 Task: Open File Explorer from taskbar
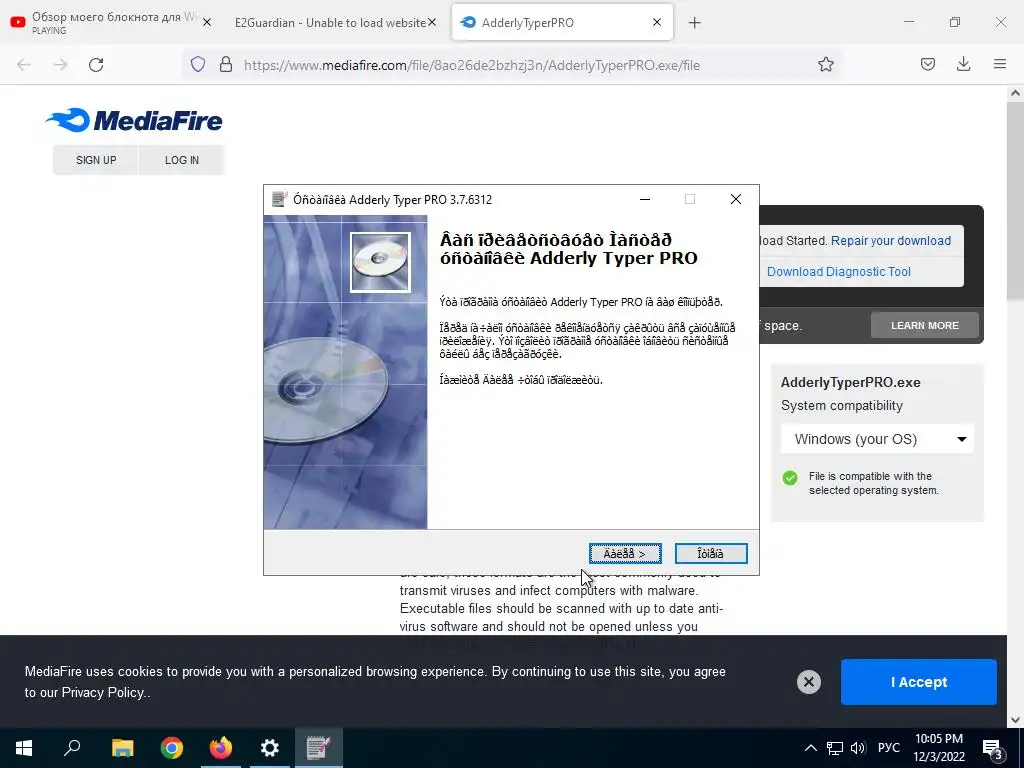(122, 748)
